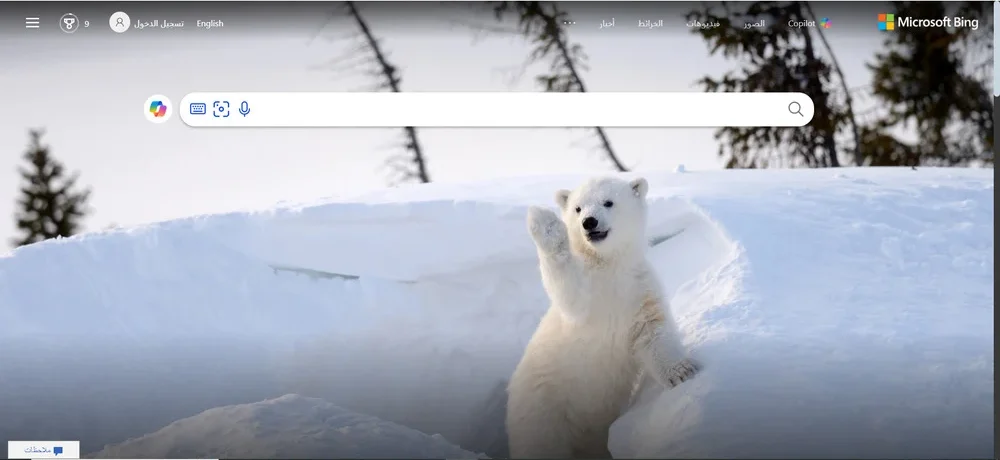
Task: Click the Microsoft Bing logo
Action: pyautogui.click(x=928, y=22)
